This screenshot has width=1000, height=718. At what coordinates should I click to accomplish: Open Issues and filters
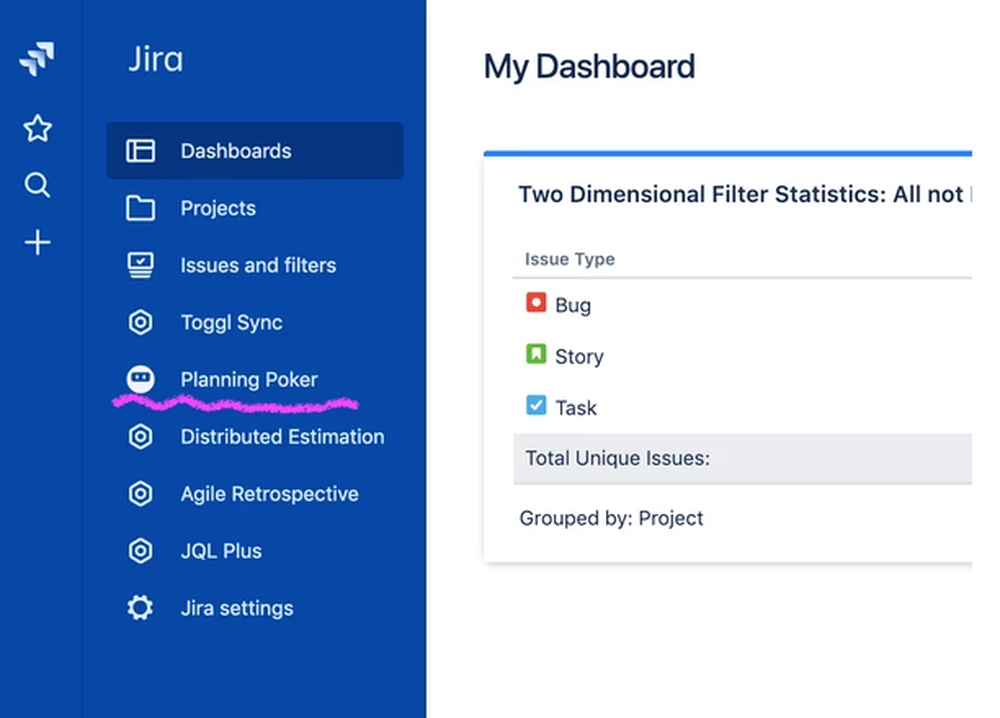pos(254,265)
